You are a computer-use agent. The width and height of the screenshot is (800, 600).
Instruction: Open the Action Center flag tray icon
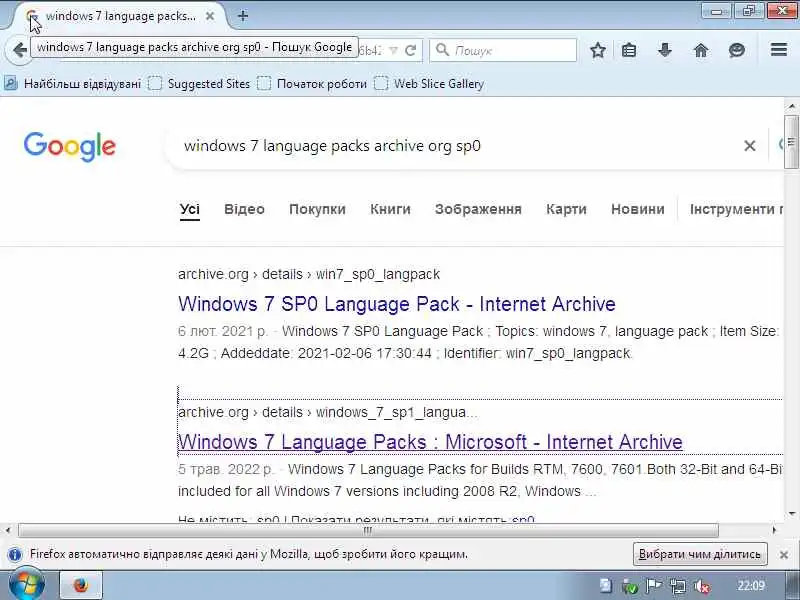tap(654, 586)
